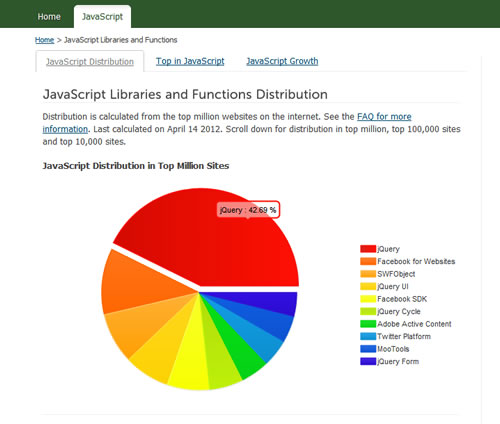
Task: Click the jQuery Form purple swatch
Action: 368,361
